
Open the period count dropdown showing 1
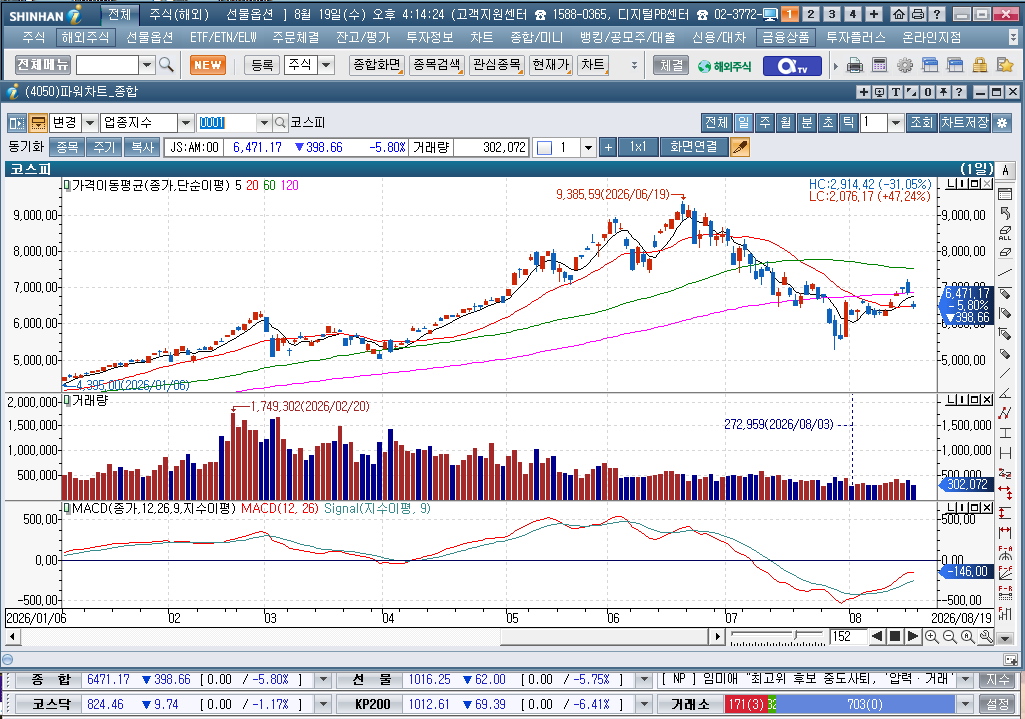pyautogui.click(x=896, y=122)
